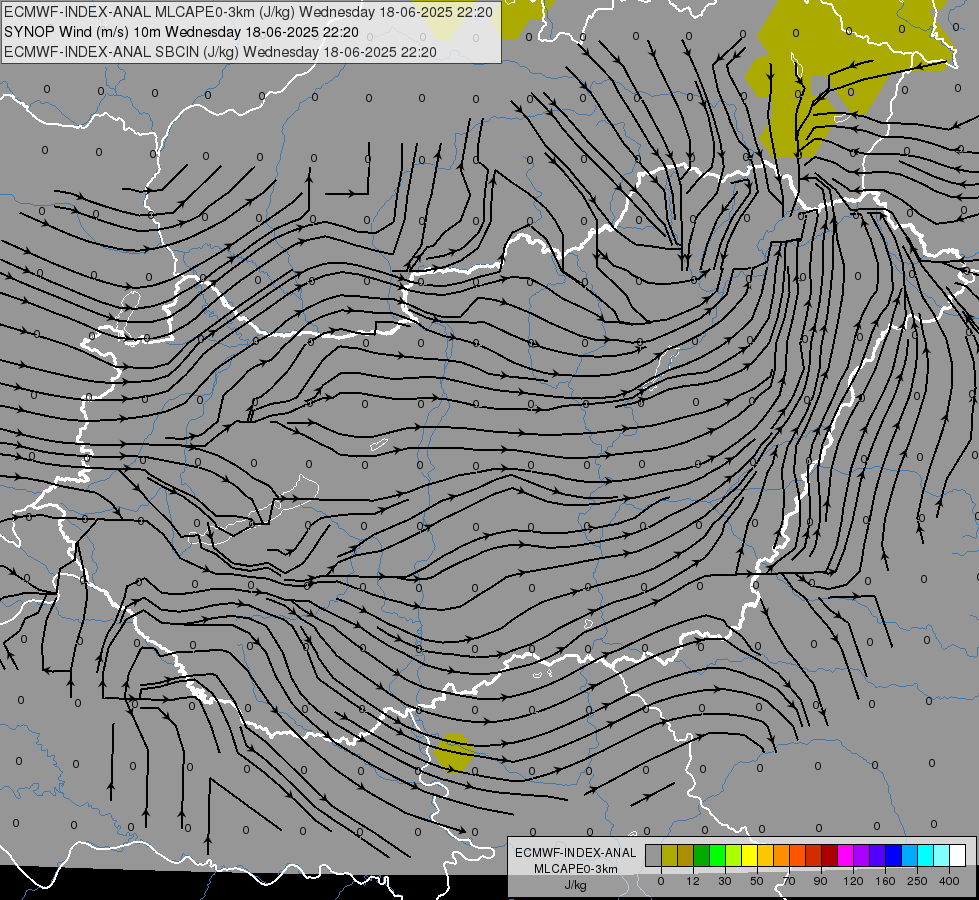
Task: Select the olive-yellow legend swatch above 0
Action: click(669, 855)
